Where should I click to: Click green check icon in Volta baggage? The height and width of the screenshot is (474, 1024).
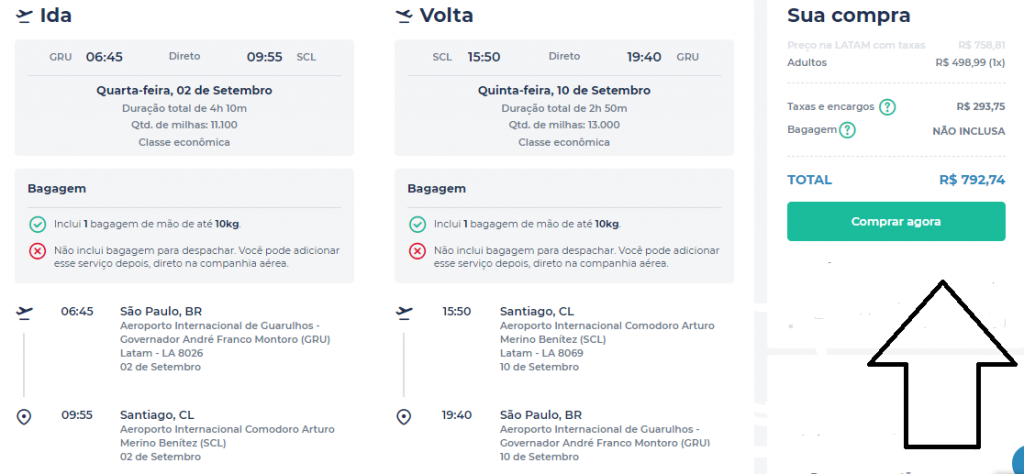pos(417,225)
